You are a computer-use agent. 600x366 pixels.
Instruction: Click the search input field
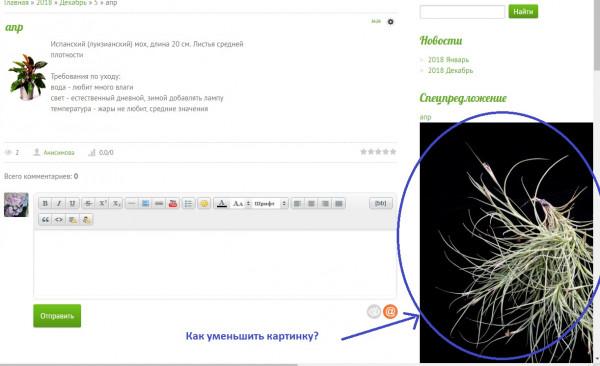462,11
